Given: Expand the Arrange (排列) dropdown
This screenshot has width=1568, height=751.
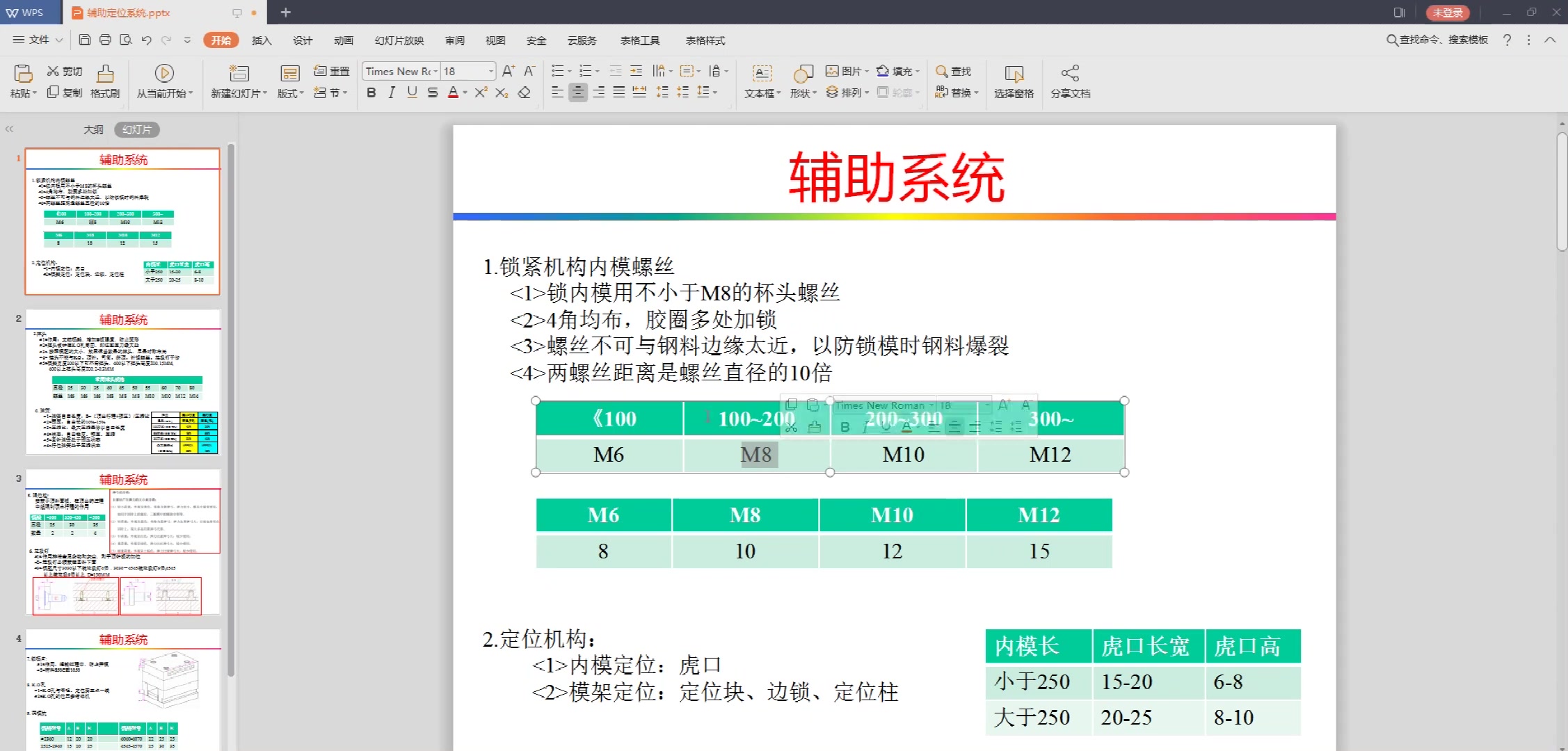Looking at the screenshot, I should (847, 92).
